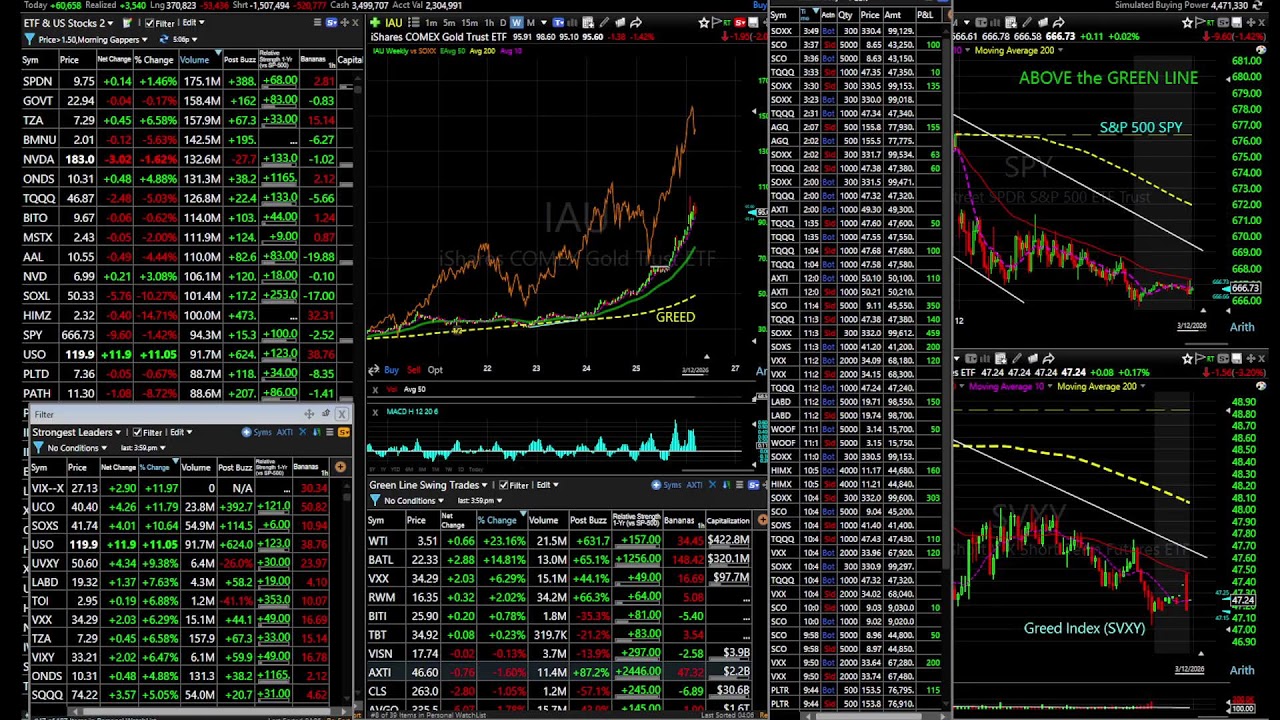Expand the ETF & US Stocks 2 watchlist dropdown
Viewport: 1280px width, 720px height.
[x=110, y=23]
